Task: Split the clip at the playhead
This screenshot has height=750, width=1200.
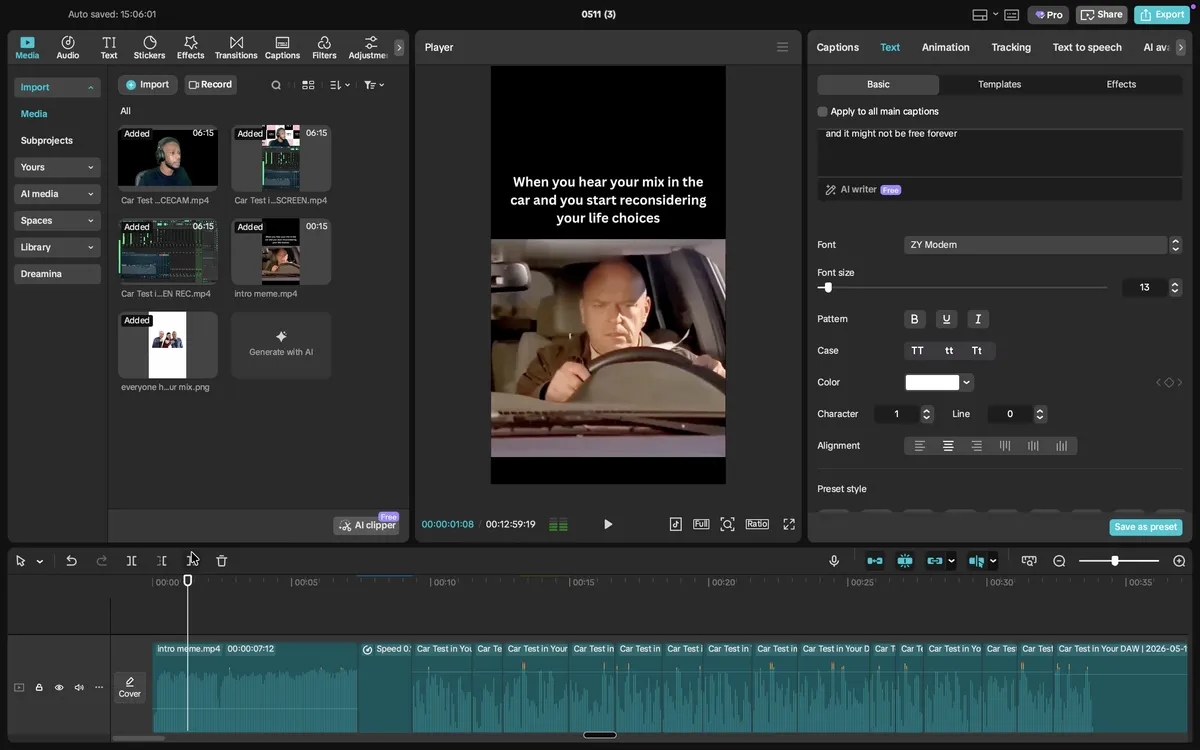Action: click(x=131, y=561)
